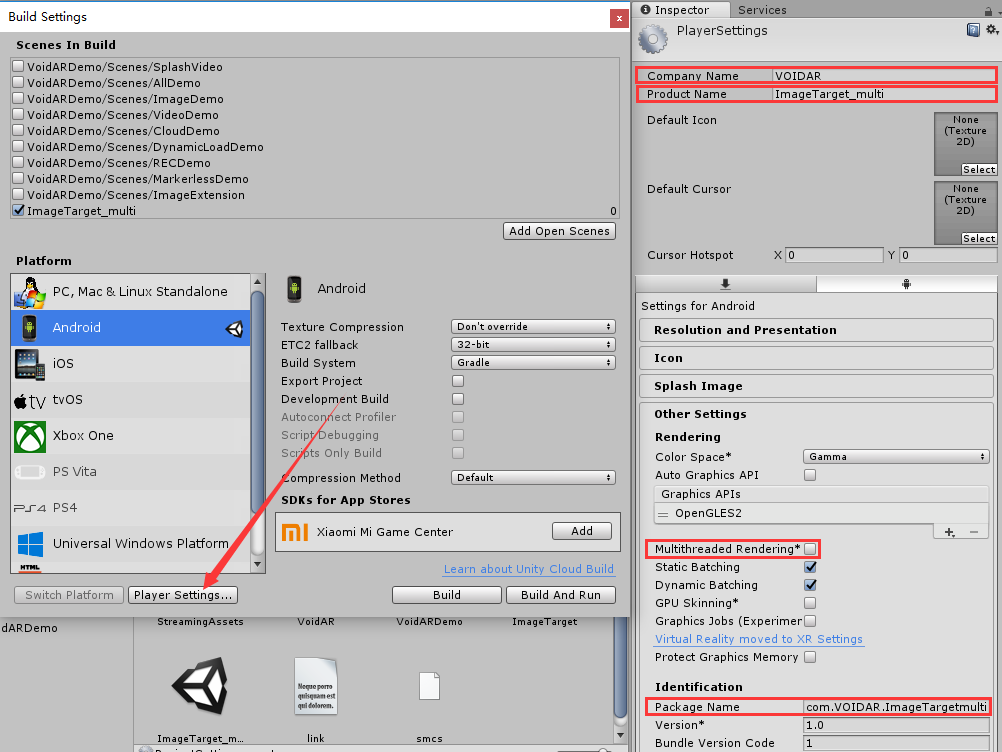Click the Xiaomi Mi logo icon
Screen dimensions: 1002x752
click(295, 532)
